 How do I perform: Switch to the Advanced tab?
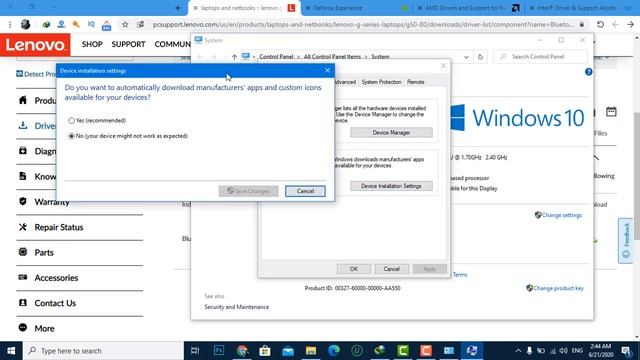click(x=345, y=82)
